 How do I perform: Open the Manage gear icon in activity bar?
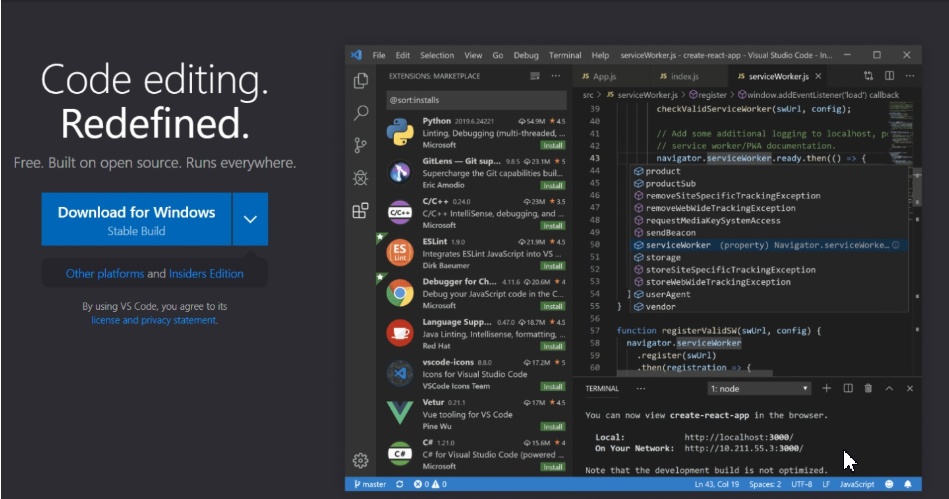[361, 460]
